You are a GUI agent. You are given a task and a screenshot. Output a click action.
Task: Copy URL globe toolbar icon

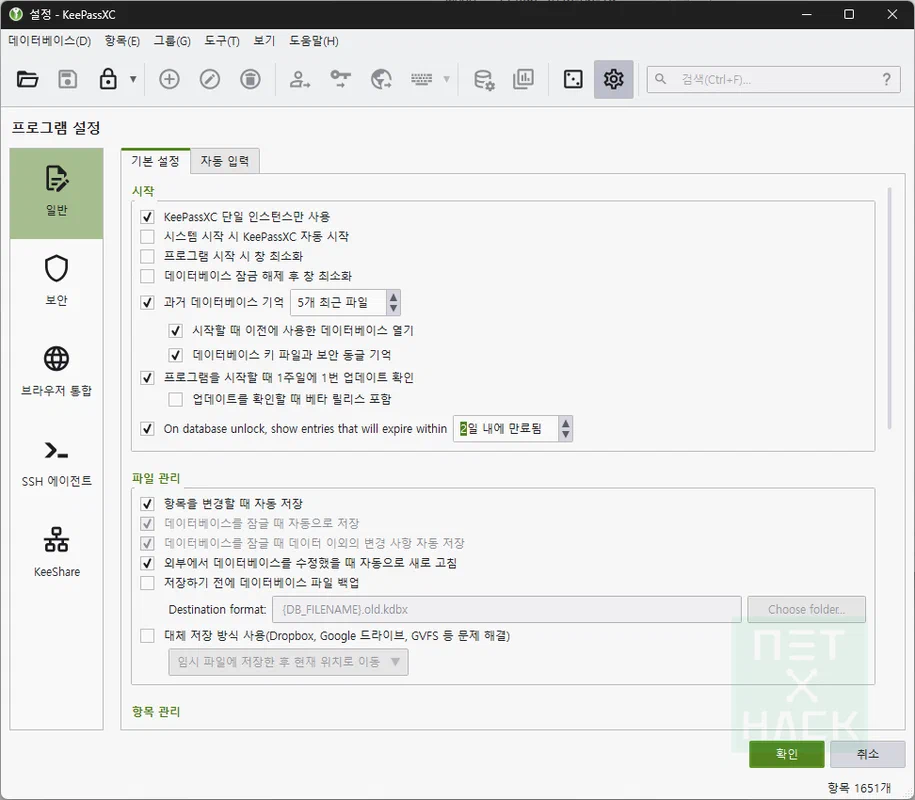(x=381, y=79)
